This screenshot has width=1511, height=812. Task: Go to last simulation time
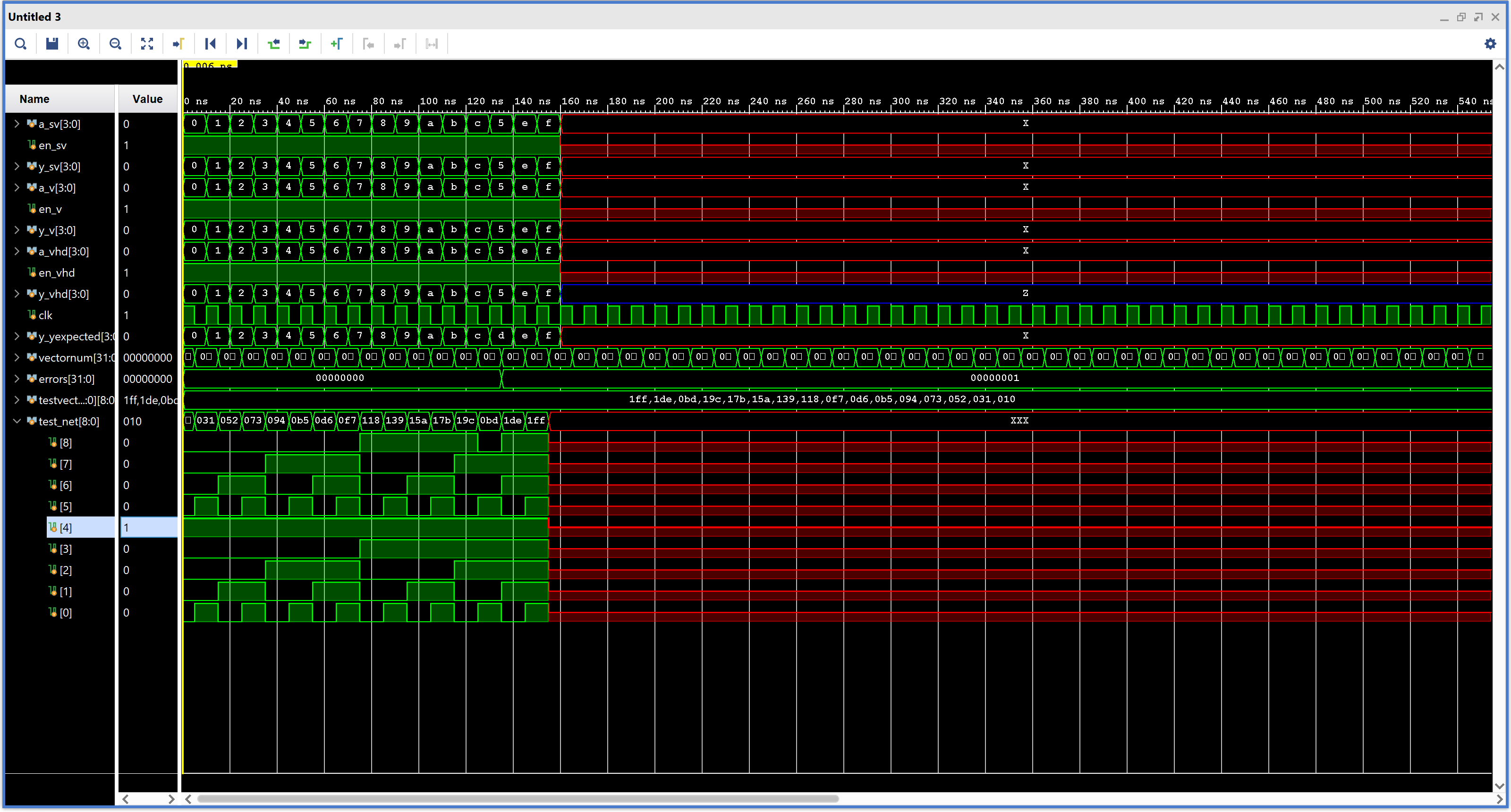(242, 44)
